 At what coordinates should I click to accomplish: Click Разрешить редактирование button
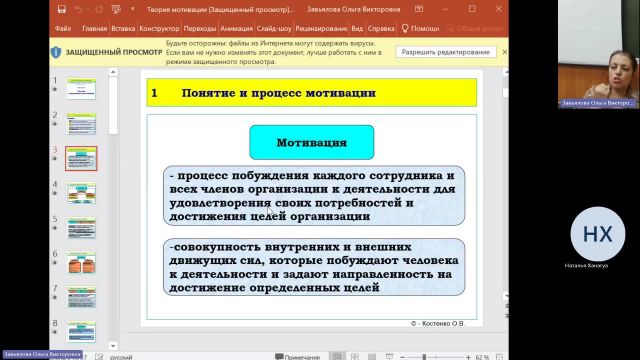pos(445,52)
